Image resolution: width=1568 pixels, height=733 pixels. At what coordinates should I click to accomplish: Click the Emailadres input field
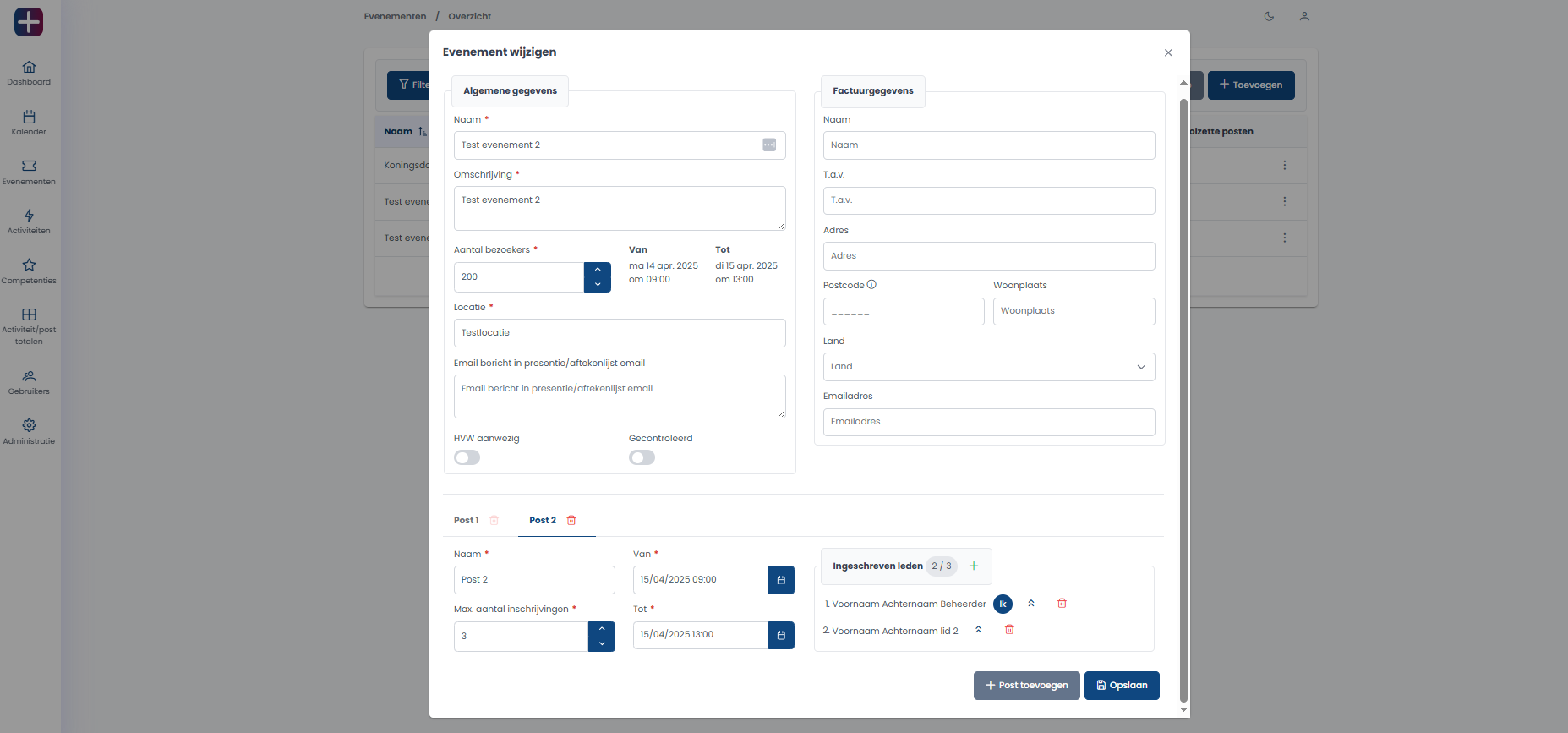[x=988, y=422]
